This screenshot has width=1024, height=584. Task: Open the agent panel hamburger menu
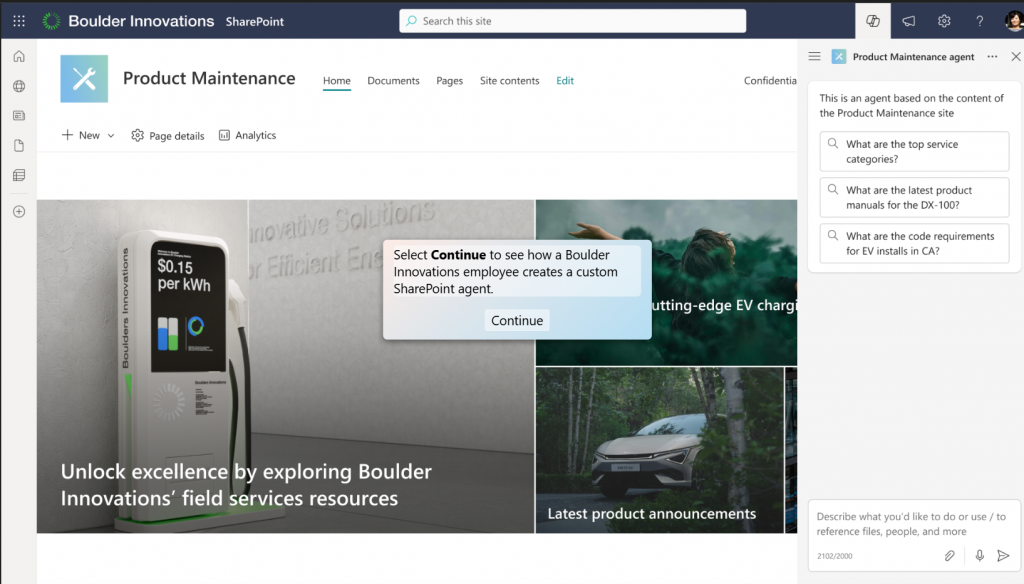814,56
